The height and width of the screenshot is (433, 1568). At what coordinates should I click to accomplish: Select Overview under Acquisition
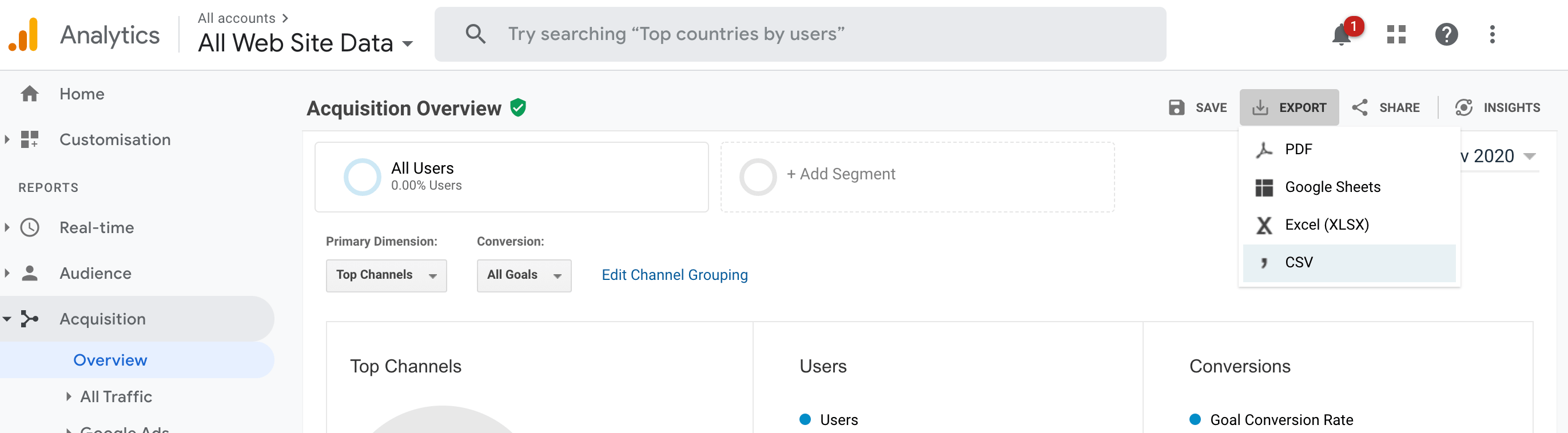(110, 360)
